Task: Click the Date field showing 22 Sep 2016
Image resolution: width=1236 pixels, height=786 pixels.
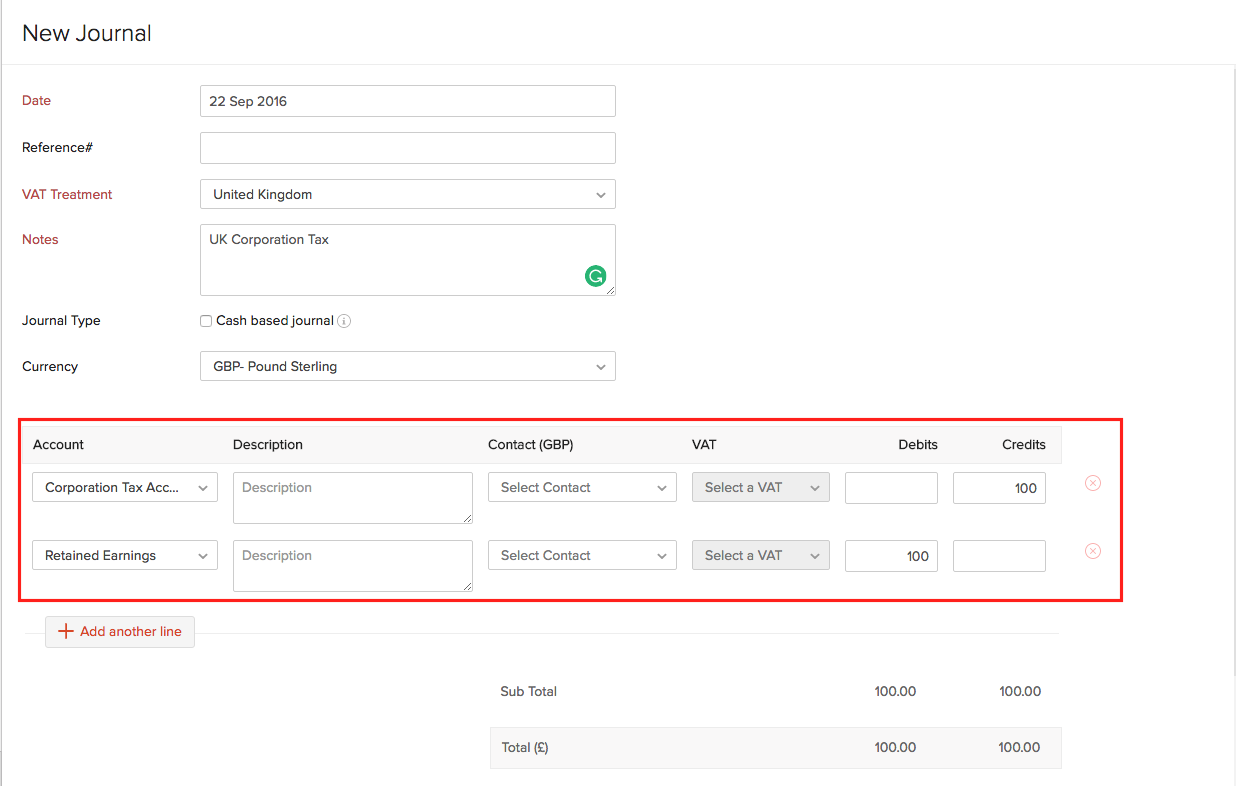Action: (x=407, y=101)
